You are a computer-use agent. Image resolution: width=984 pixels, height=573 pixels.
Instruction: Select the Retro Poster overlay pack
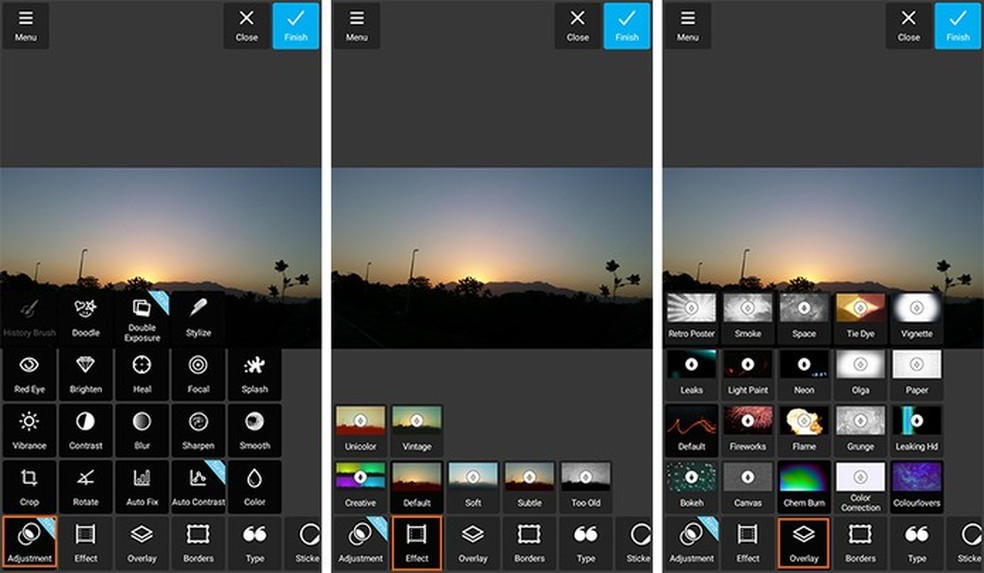[x=691, y=318]
